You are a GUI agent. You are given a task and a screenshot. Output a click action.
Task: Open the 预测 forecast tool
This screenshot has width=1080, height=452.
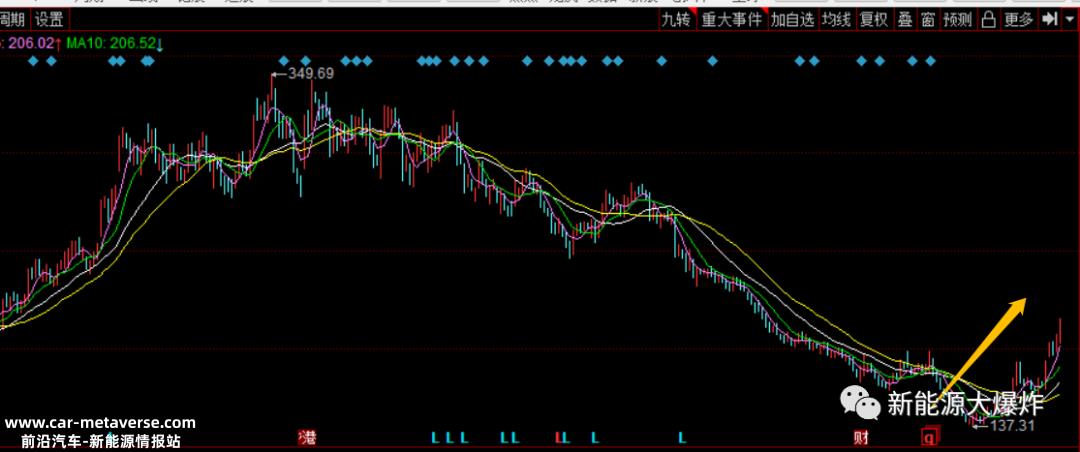point(957,20)
